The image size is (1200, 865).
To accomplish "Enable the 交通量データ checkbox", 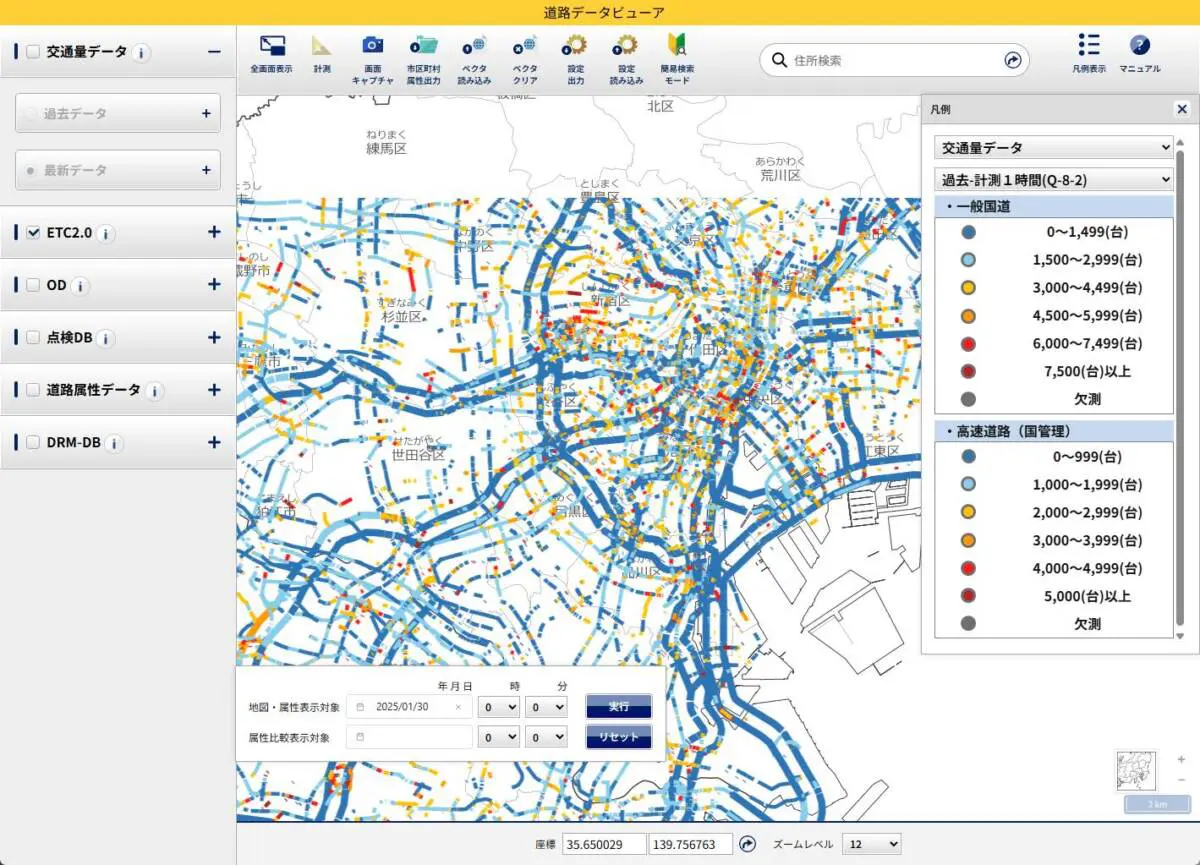I will (32, 51).
